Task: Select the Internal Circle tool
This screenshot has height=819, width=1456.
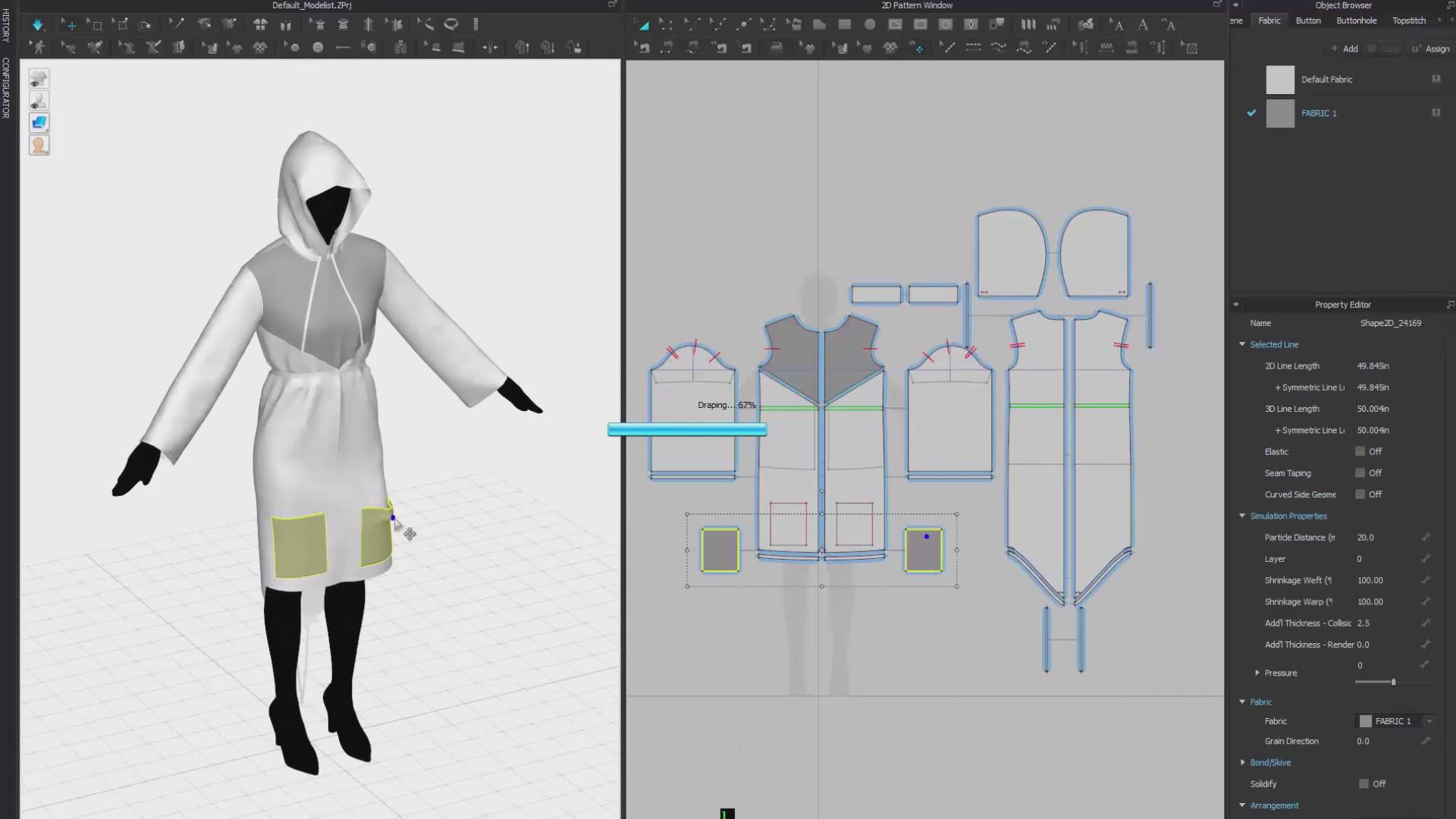Action: click(x=946, y=24)
